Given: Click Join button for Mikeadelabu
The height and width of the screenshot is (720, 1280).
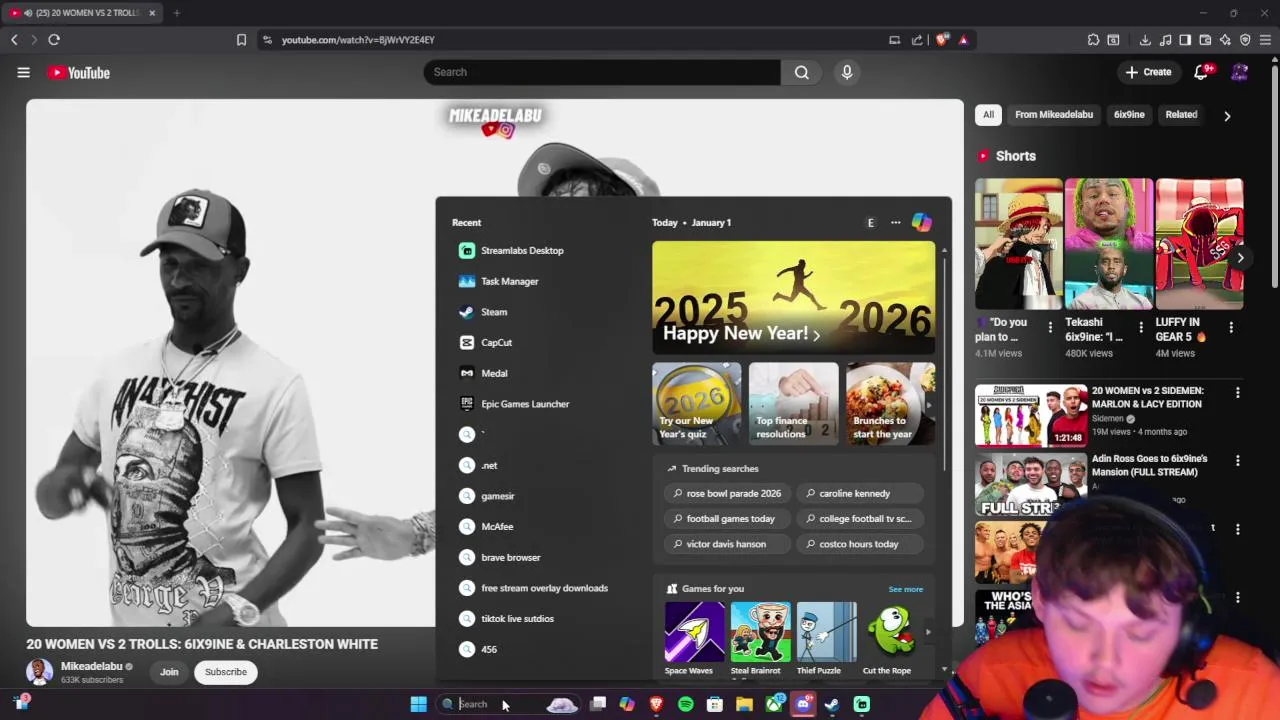Looking at the screenshot, I should 169,672.
